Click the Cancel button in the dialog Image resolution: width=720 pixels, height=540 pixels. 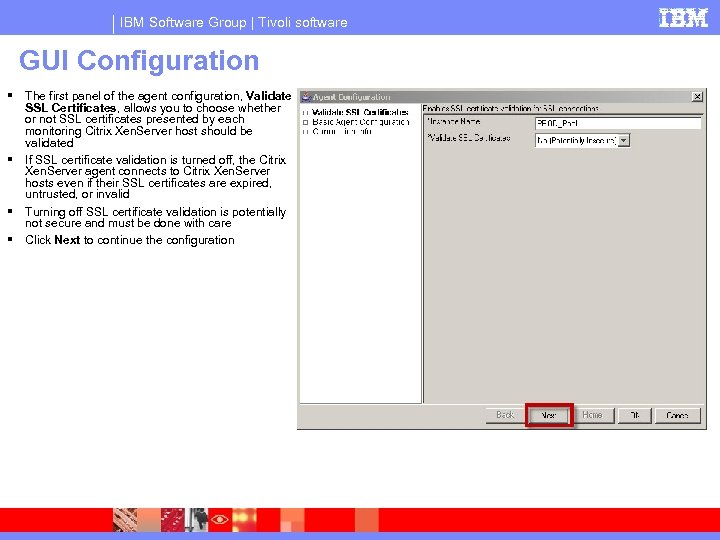tap(677, 415)
